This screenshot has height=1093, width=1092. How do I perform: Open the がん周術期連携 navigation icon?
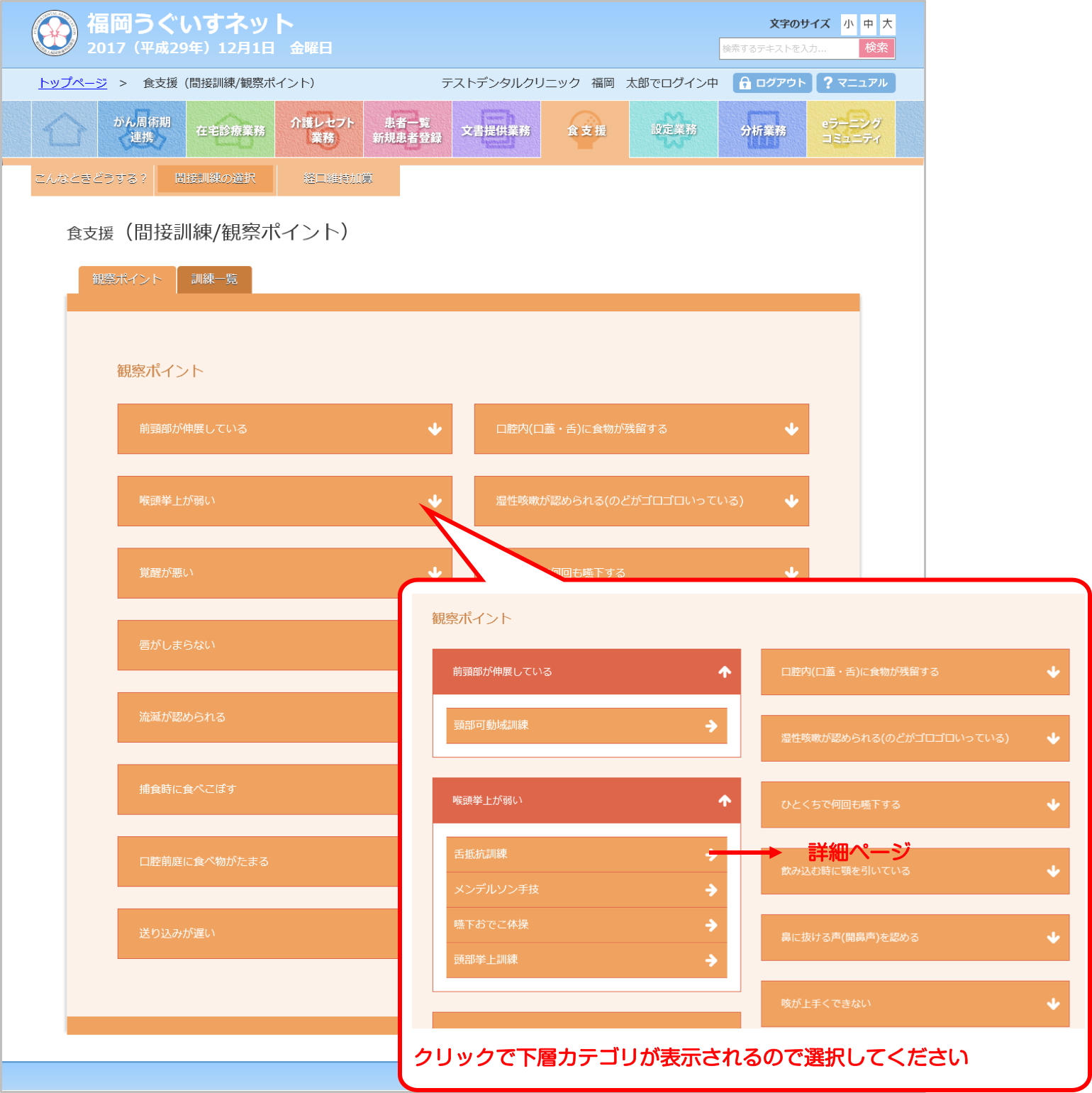point(142,129)
